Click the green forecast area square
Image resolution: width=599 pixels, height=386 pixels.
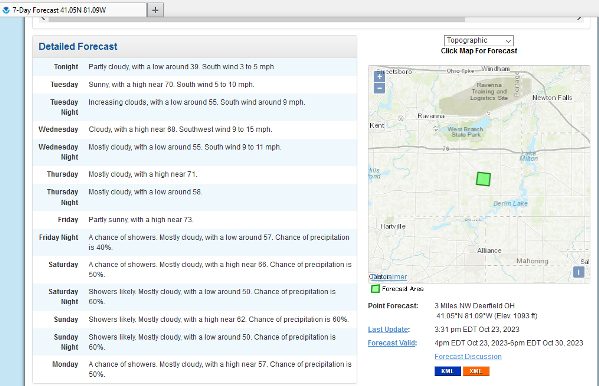483,179
